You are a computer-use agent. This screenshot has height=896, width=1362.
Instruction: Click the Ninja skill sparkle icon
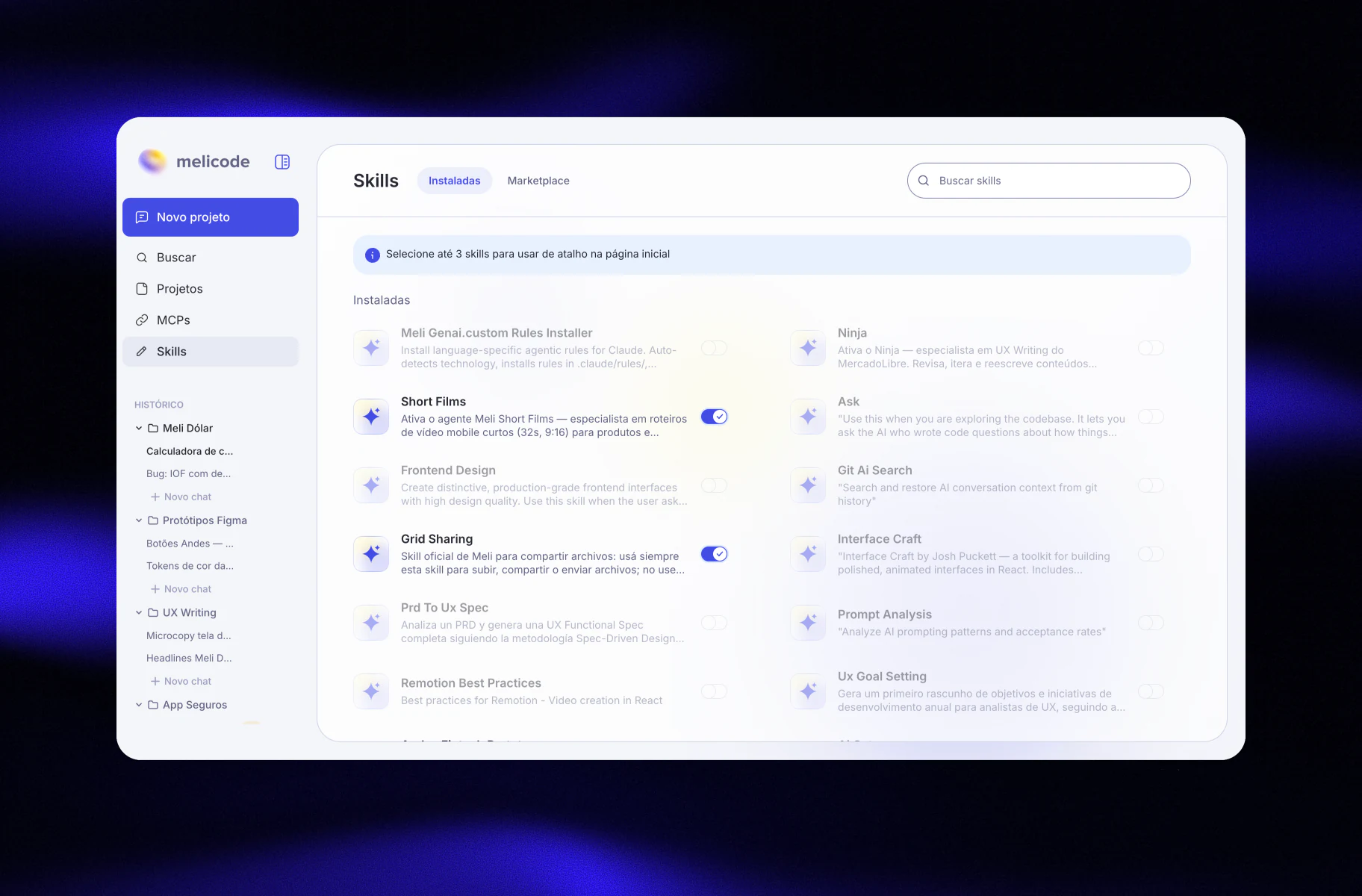[x=808, y=348]
